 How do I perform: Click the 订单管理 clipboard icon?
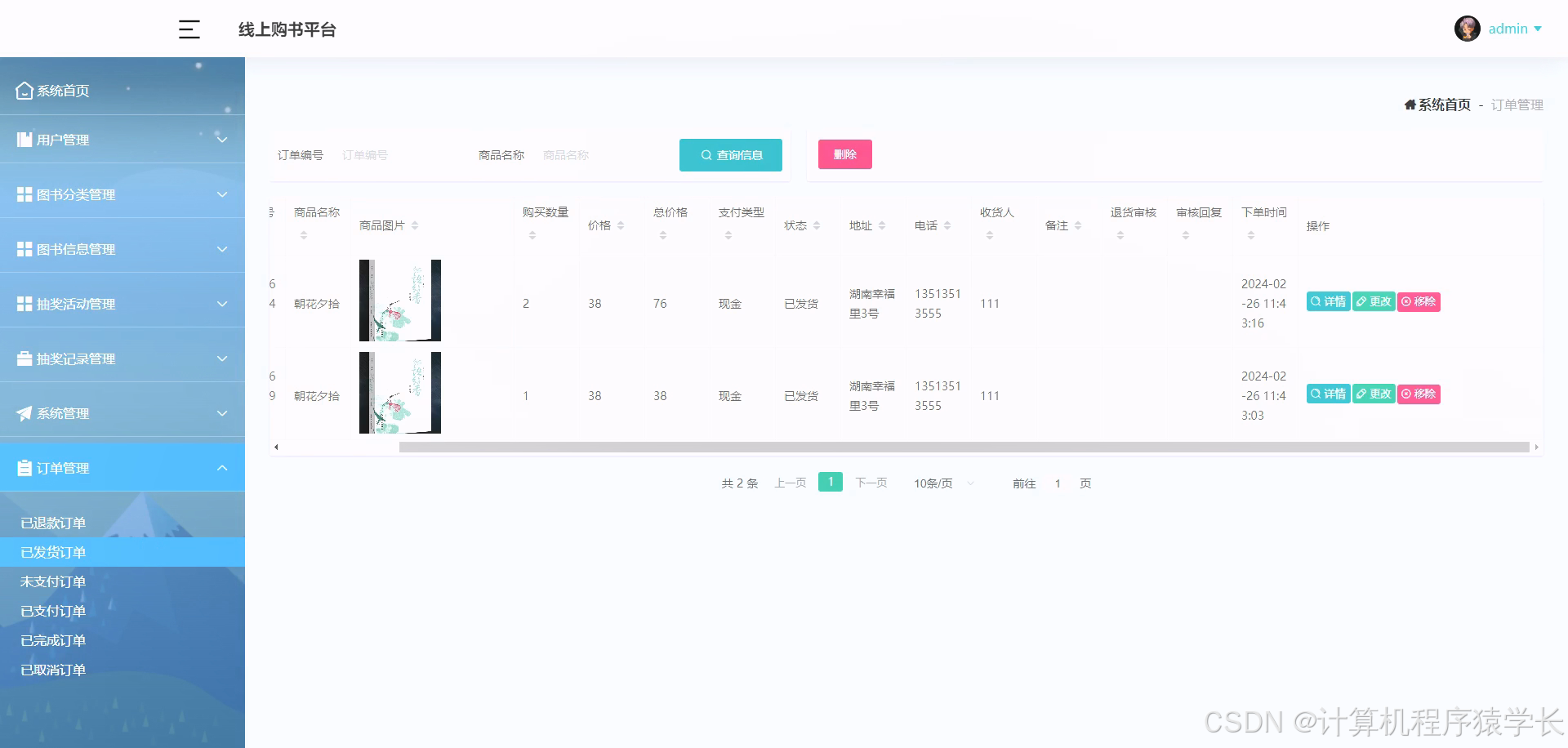[24, 468]
